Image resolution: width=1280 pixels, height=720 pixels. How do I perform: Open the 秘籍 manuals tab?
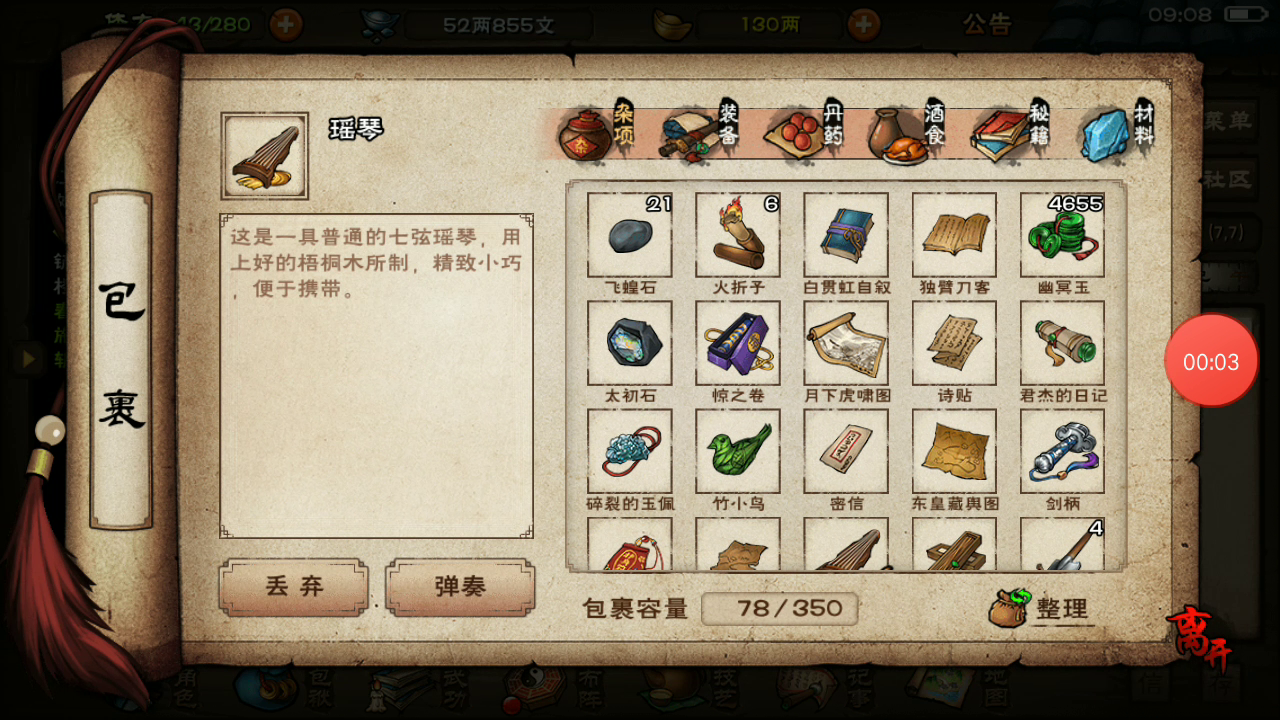pyautogui.click(x=1010, y=132)
